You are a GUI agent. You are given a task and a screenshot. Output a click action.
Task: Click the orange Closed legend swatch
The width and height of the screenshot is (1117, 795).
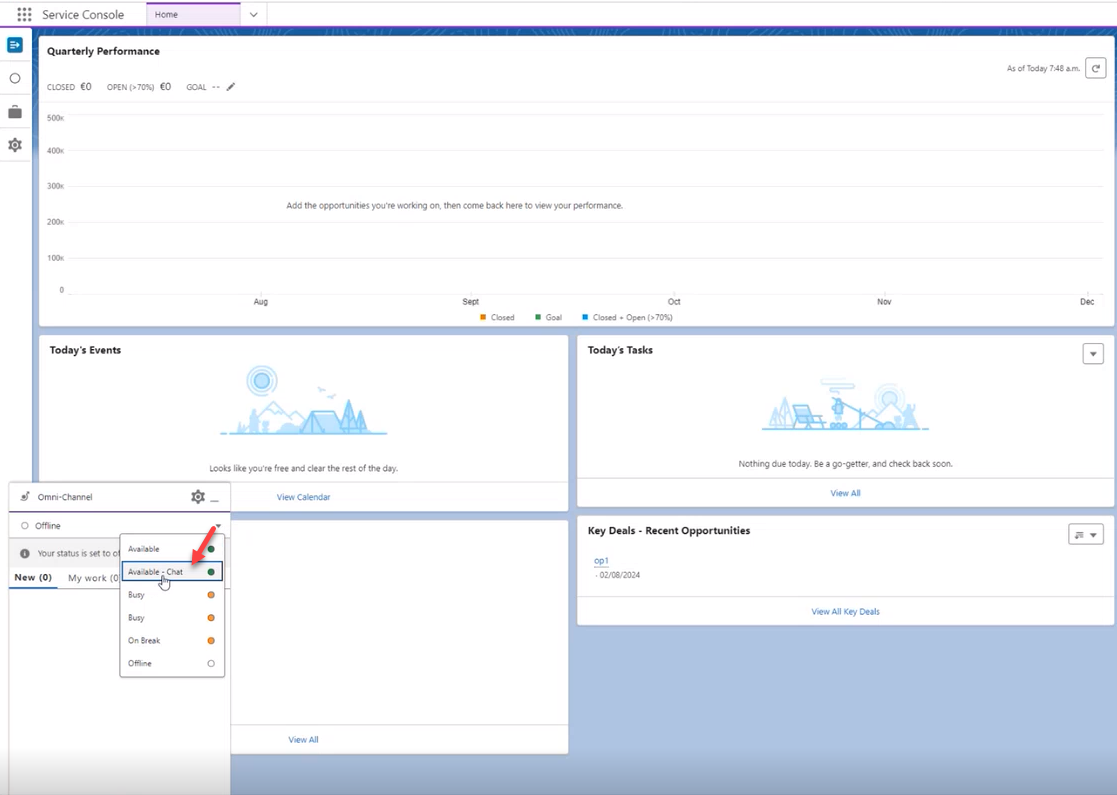pyautogui.click(x=483, y=317)
